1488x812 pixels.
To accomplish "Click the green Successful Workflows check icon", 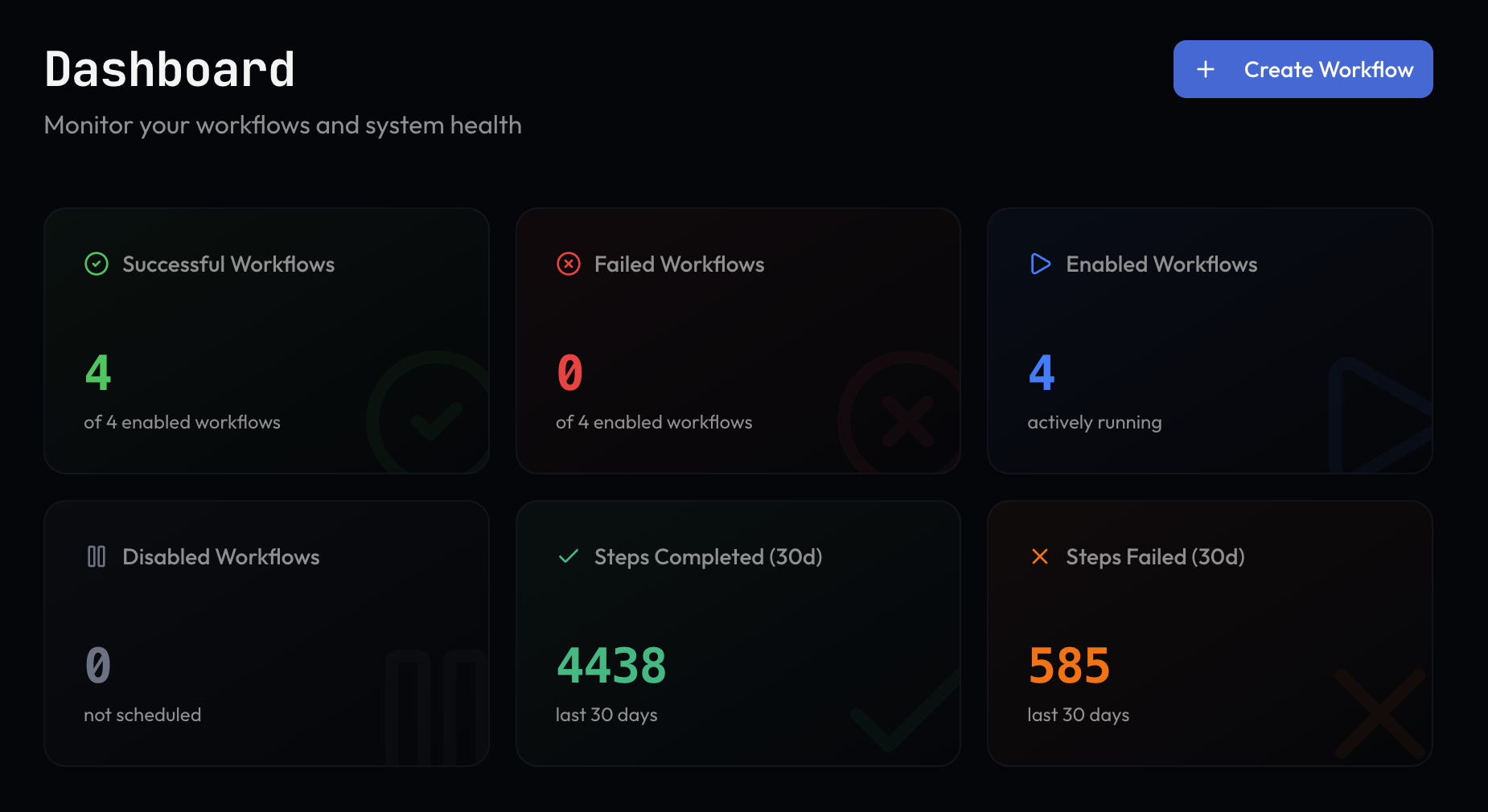I will pyautogui.click(x=96, y=264).
